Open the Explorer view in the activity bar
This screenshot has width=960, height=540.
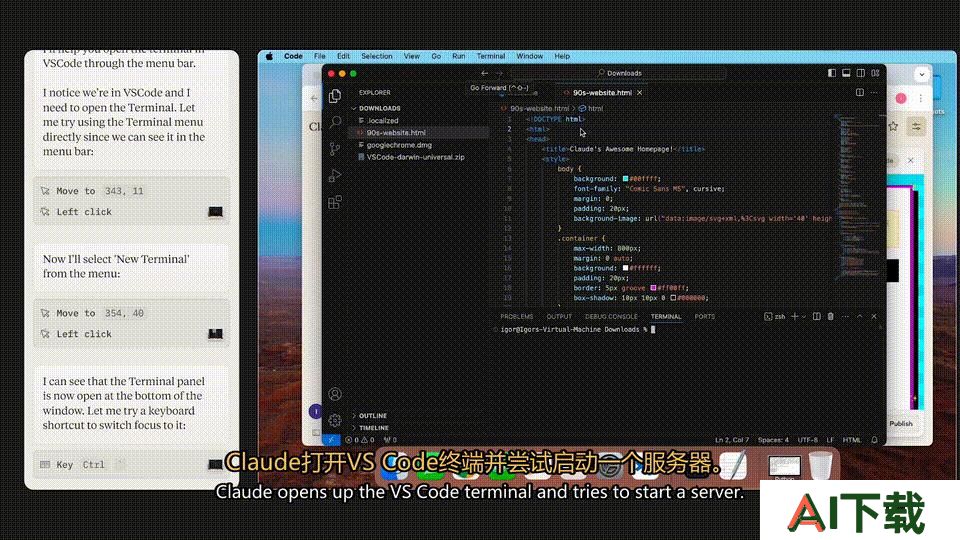pos(335,96)
